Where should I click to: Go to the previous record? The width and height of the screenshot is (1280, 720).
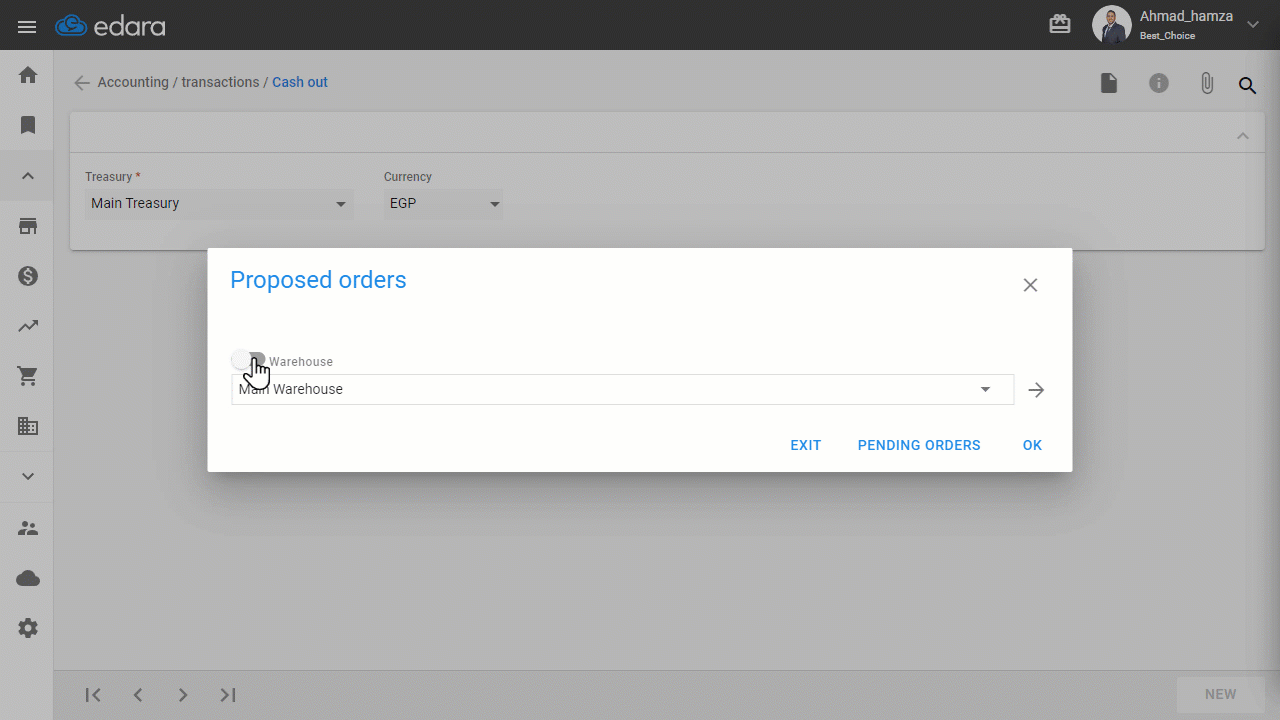[138, 695]
